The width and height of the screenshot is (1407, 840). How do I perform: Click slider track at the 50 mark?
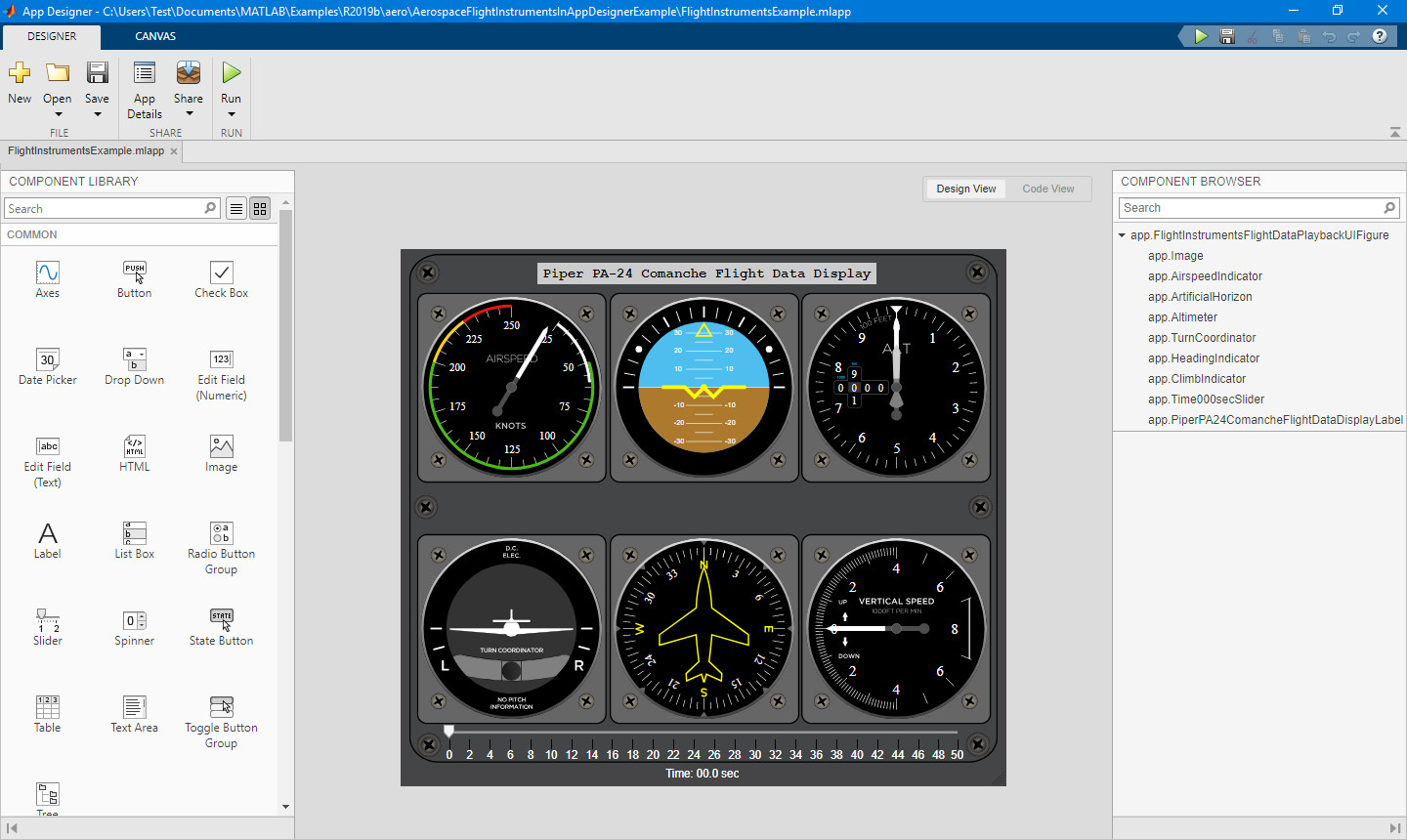pos(957,732)
